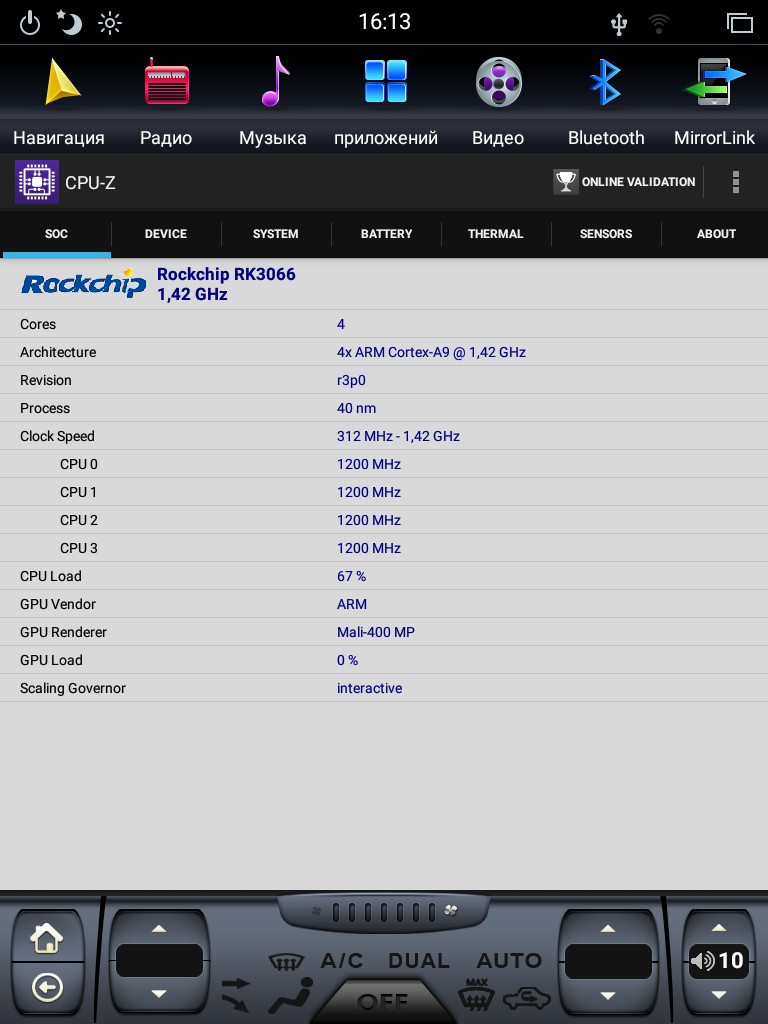Tap the Back arrow button
This screenshot has height=1024, width=768.
click(x=47, y=987)
